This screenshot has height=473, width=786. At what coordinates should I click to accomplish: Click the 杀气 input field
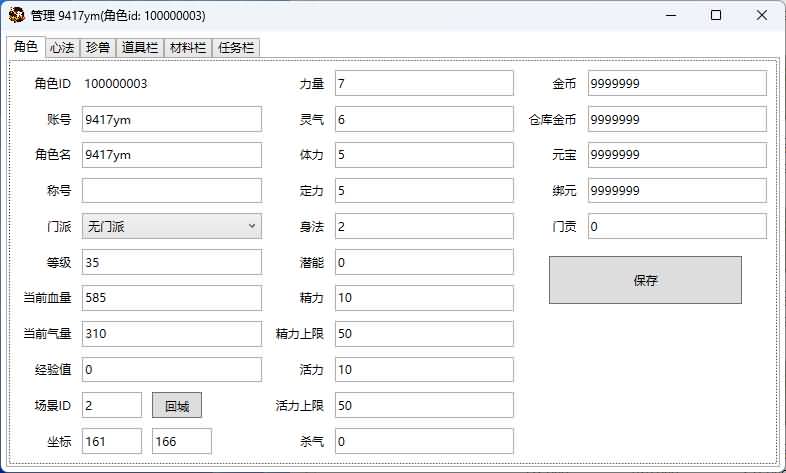(x=424, y=441)
